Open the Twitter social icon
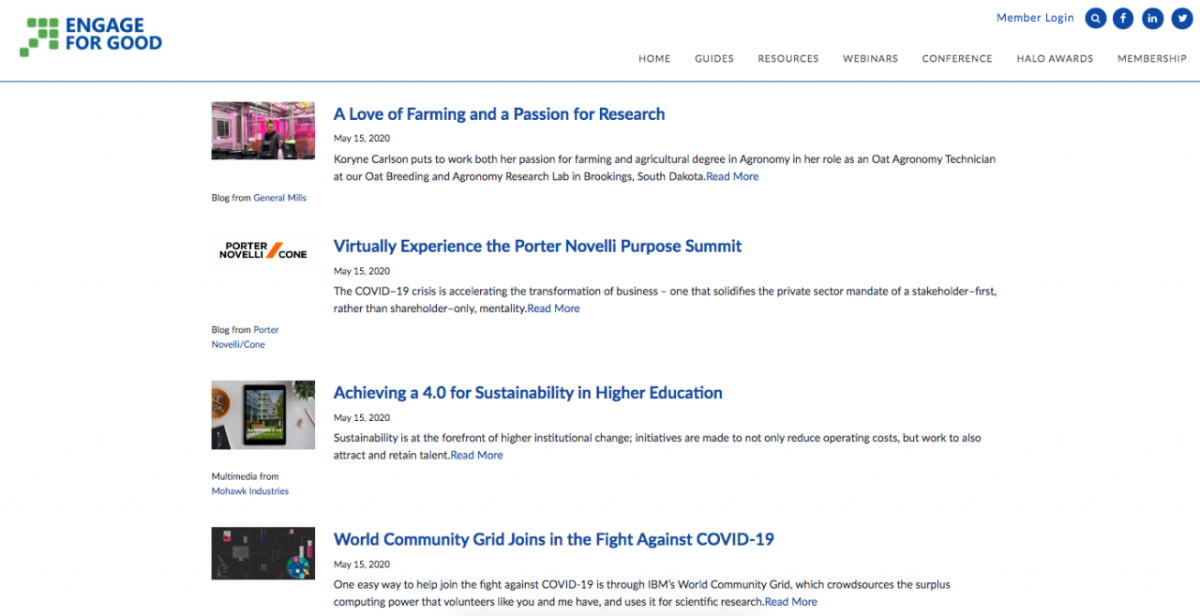 tap(1181, 18)
